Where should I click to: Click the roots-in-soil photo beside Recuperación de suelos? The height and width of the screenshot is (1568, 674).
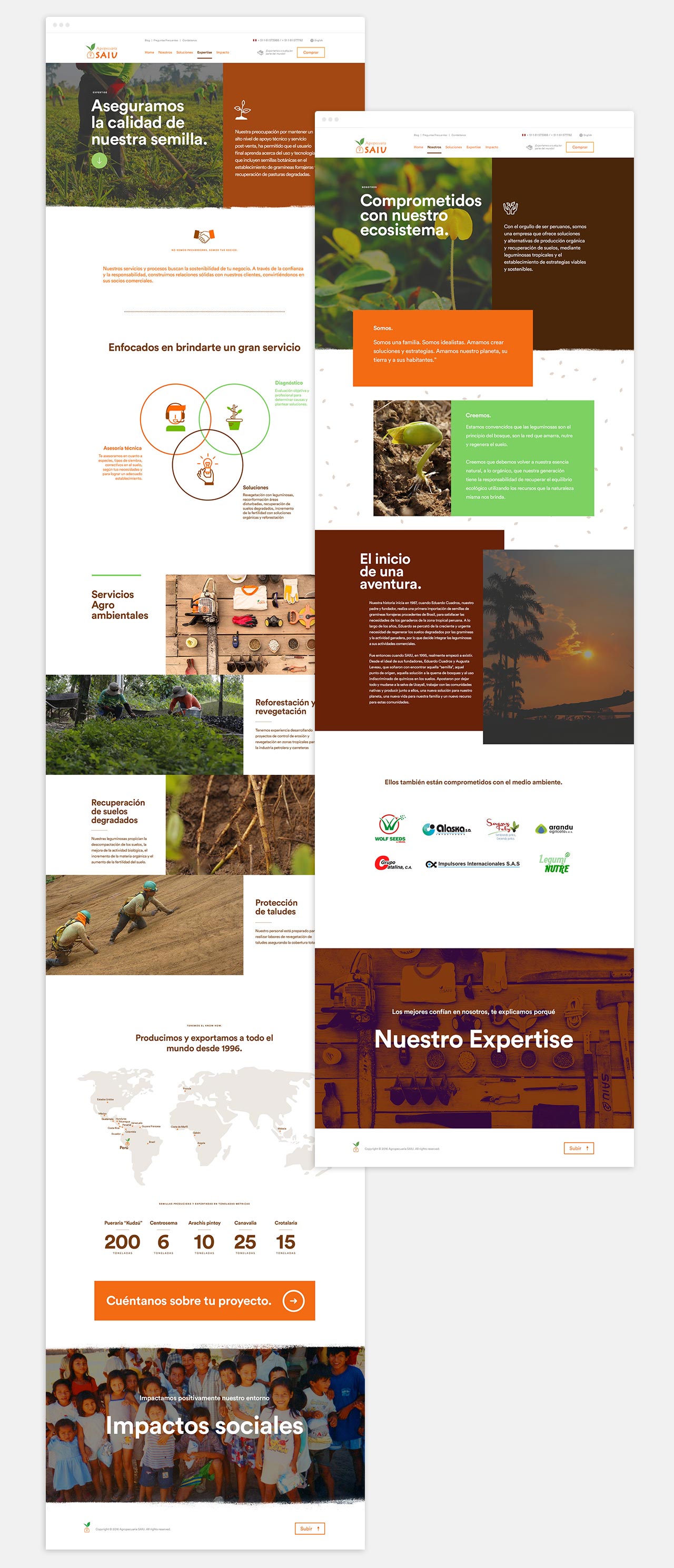240,825
